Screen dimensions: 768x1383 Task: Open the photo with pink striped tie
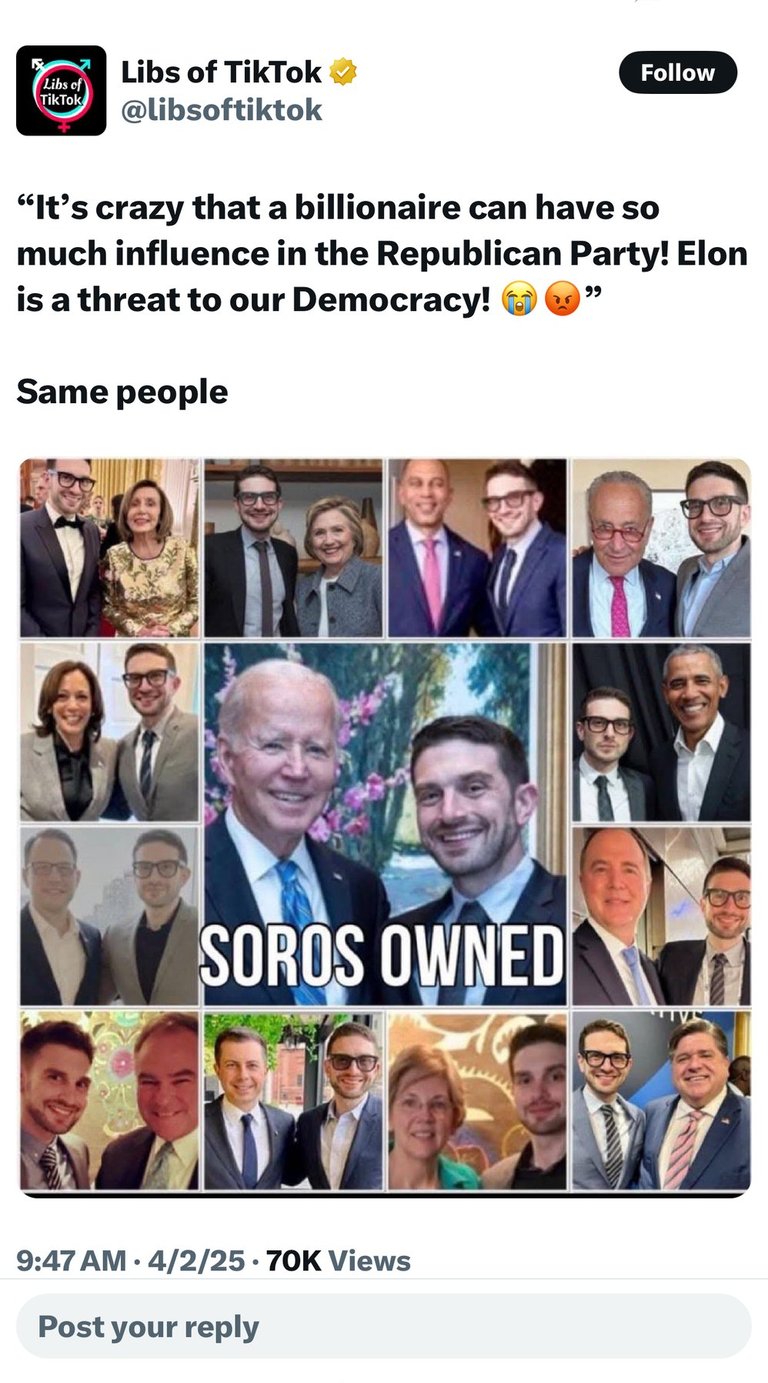661,1100
